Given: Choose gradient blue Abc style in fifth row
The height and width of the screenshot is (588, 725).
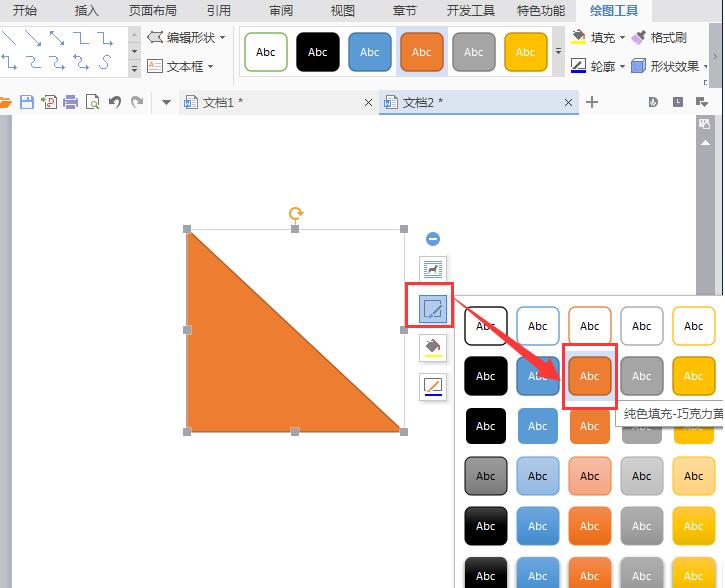Looking at the screenshot, I should [x=538, y=526].
